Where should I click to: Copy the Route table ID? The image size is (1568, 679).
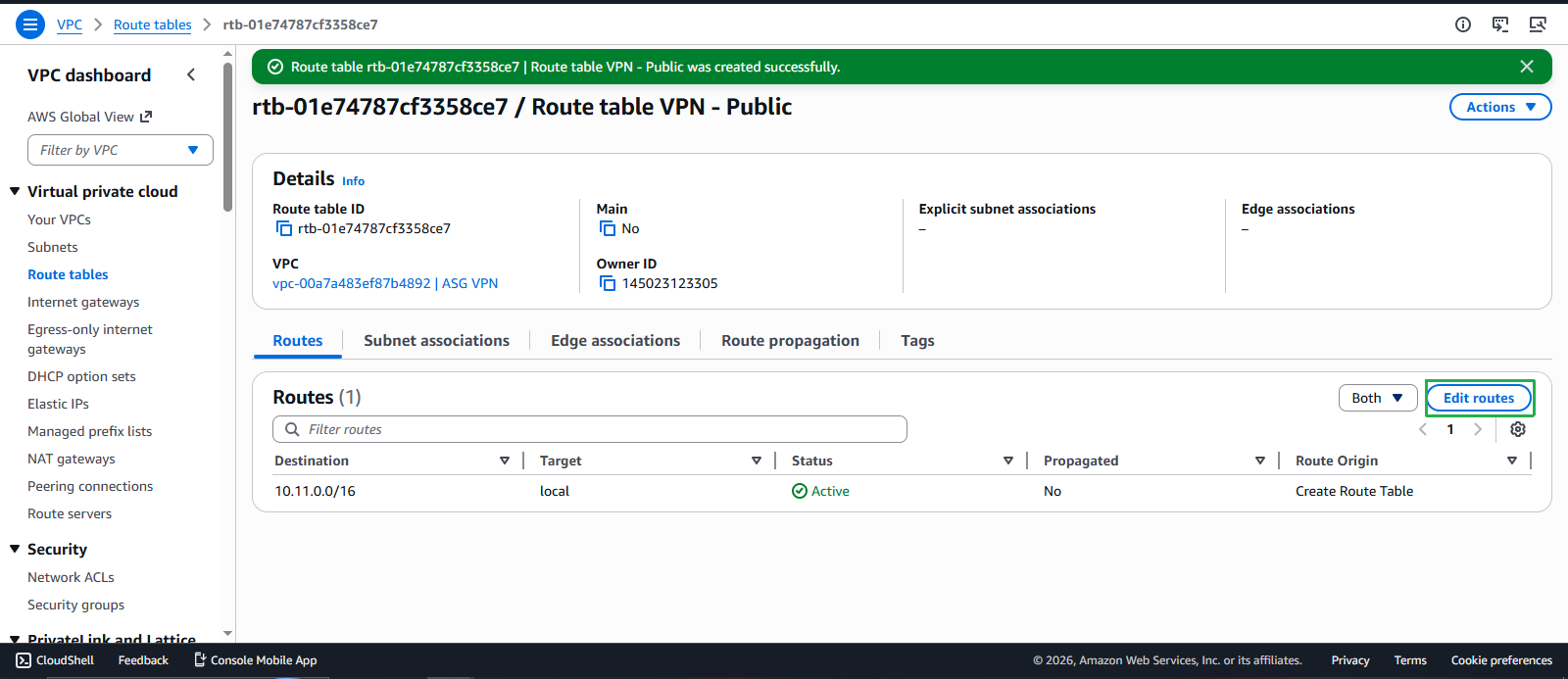click(x=284, y=228)
